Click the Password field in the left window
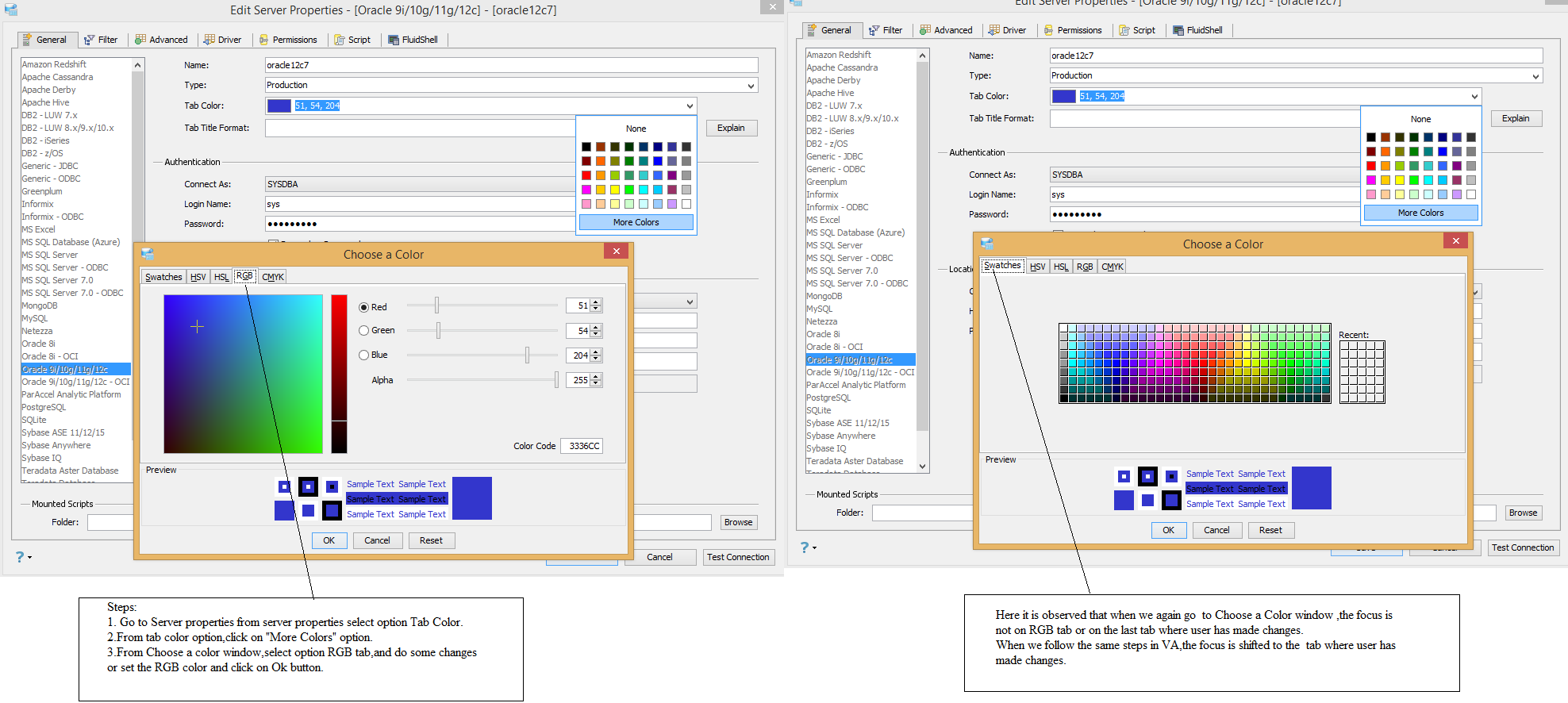Viewport: 1568px width, 703px height. click(420, 224)
